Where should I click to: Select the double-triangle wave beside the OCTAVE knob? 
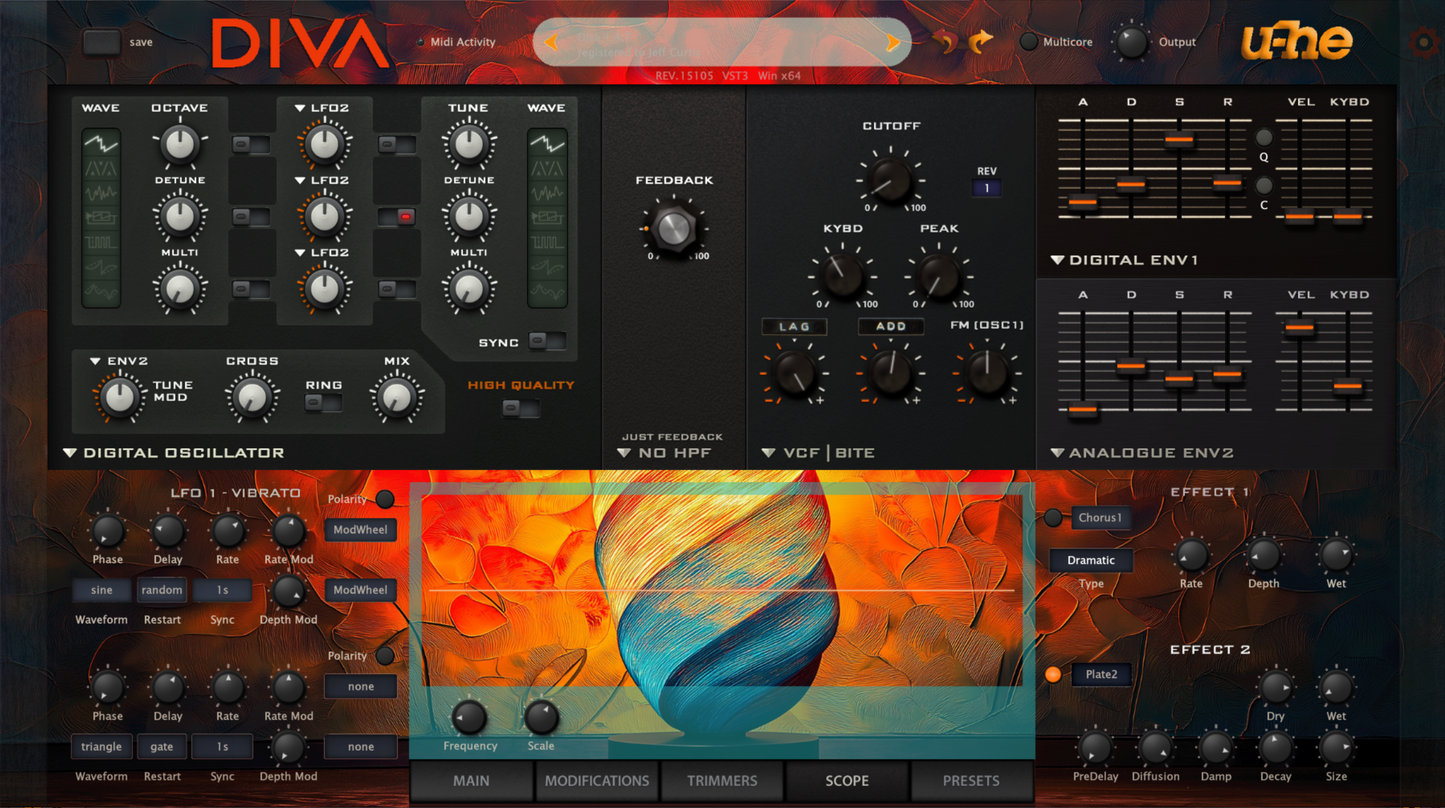(101, 168)
